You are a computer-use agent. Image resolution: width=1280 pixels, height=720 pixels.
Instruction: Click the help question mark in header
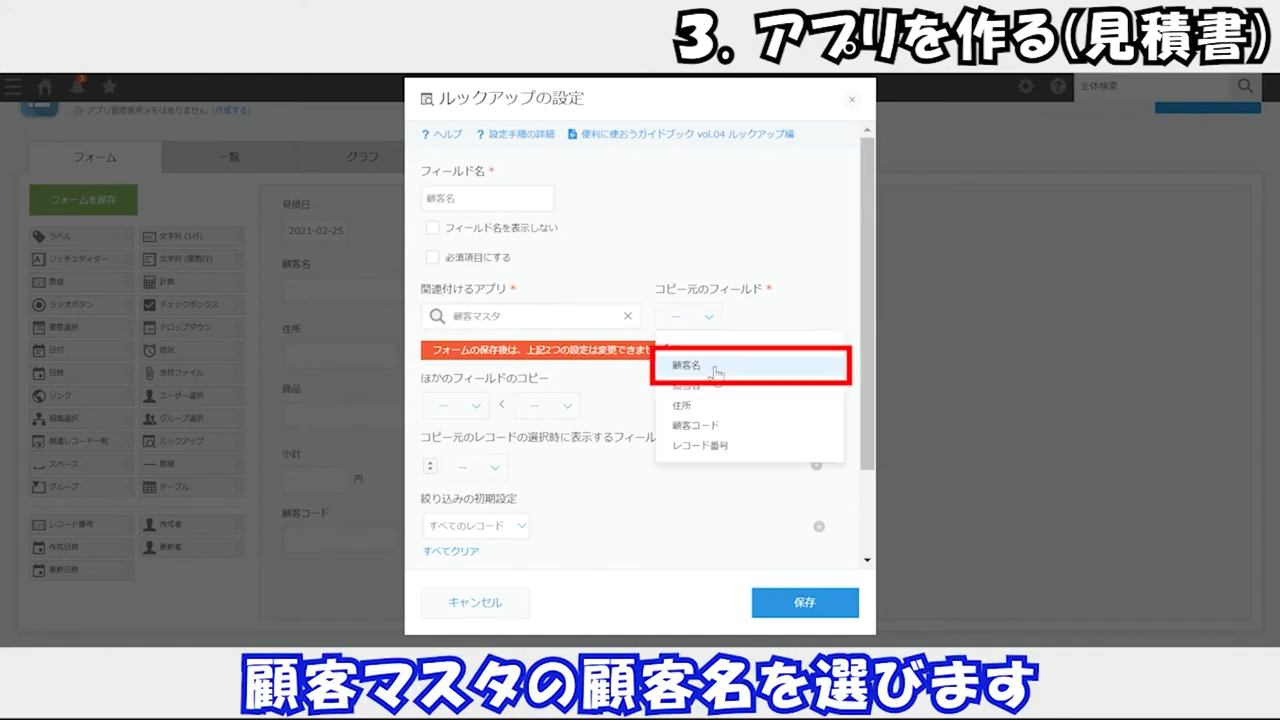[1058, 87]
